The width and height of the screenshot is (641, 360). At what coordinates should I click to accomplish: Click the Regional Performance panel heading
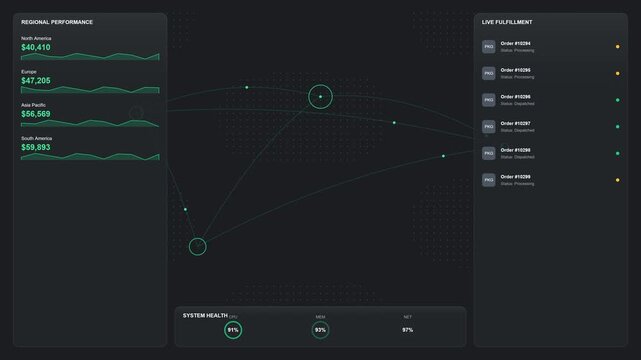point(57,22)
